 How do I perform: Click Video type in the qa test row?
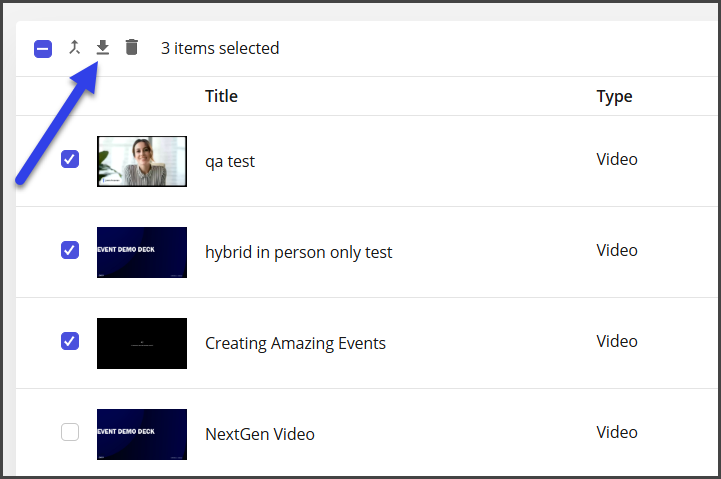tap(617, 159)
